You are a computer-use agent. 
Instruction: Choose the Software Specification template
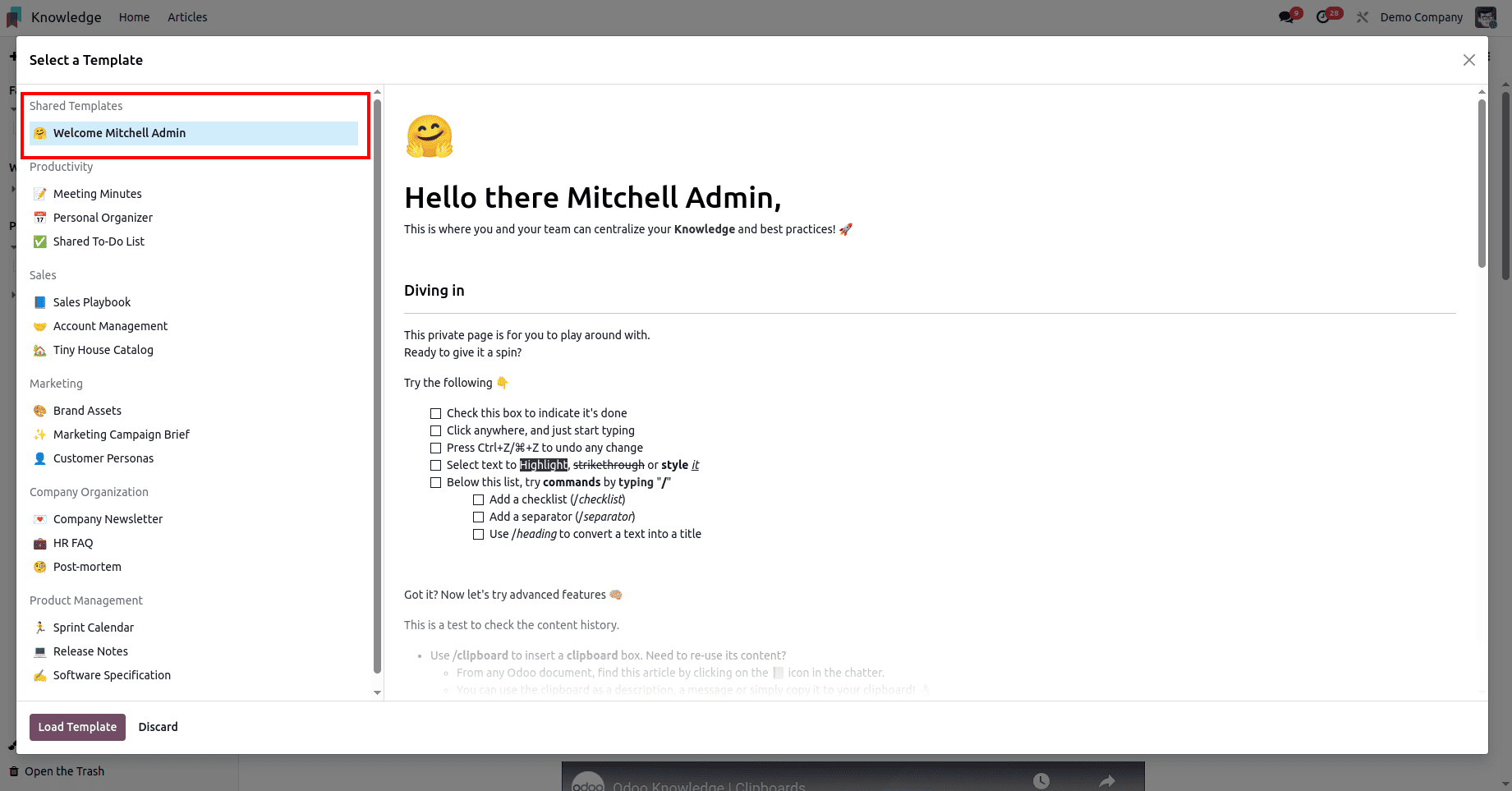pyautogui.click(x=194, y=675)
